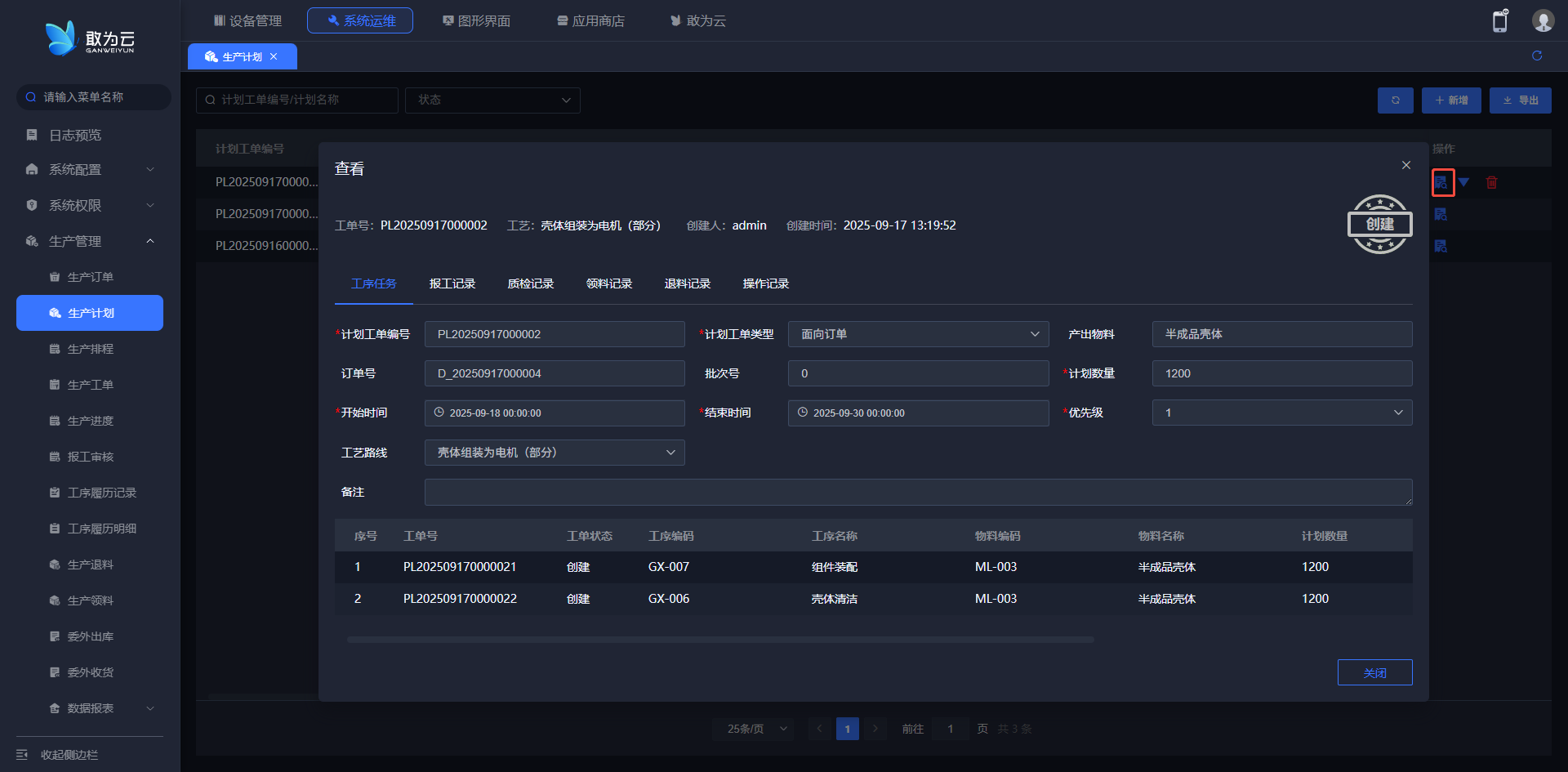Select 生产工单 in sidebar
Image resolution: width=1568 pixels, height=772 pixels.
[90, 385]
